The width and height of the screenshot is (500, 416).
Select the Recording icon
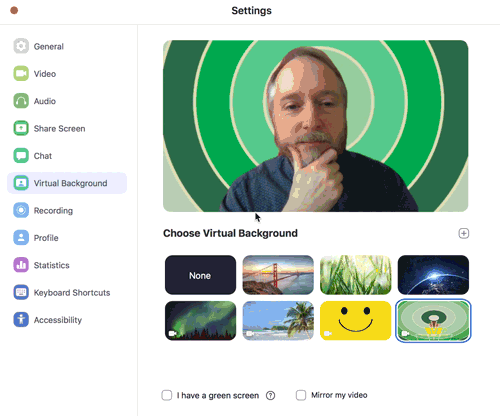[21, 210]
